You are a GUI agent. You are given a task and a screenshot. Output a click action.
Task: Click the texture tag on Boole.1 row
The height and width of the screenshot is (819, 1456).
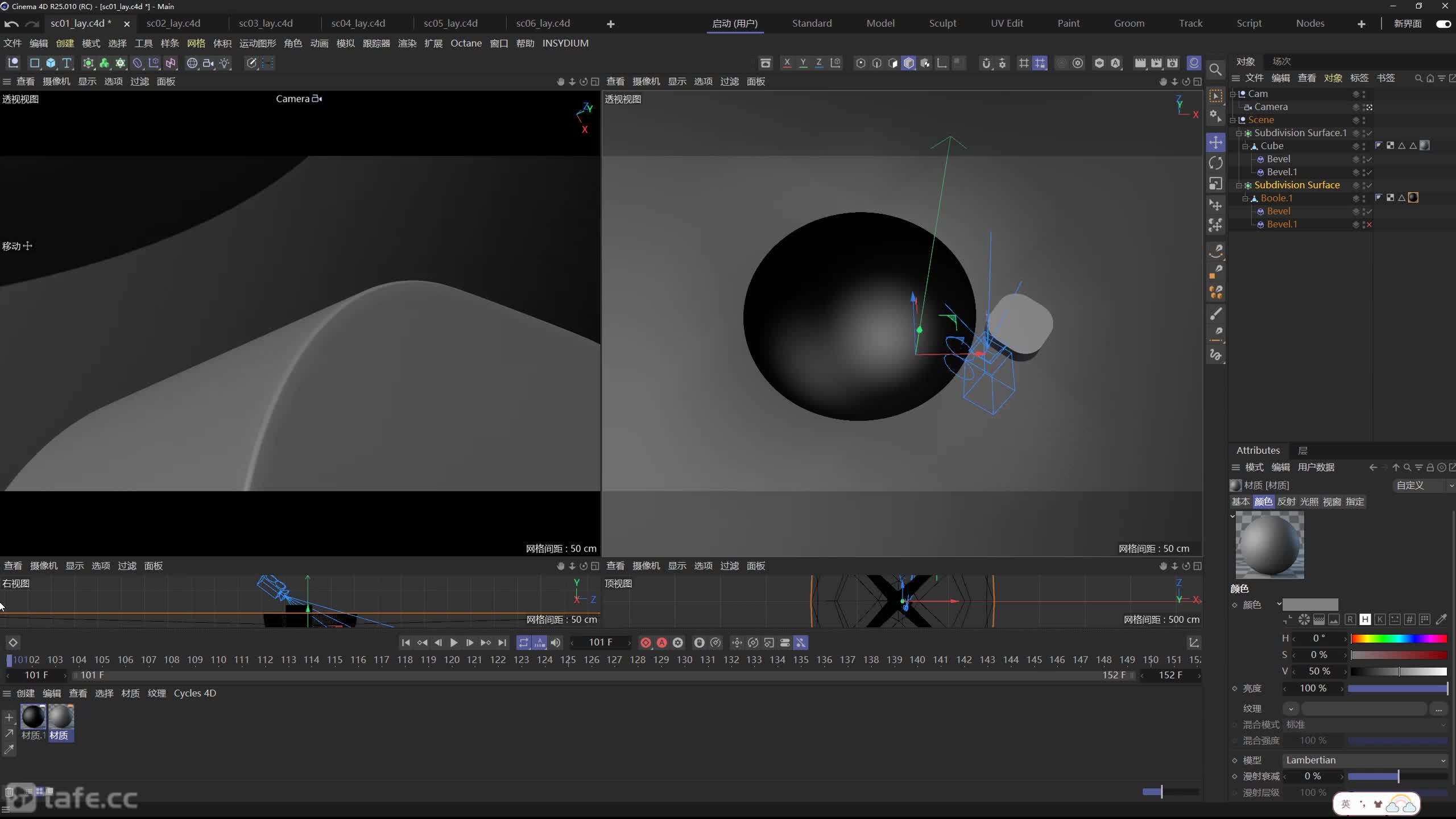click(1413, 198)
